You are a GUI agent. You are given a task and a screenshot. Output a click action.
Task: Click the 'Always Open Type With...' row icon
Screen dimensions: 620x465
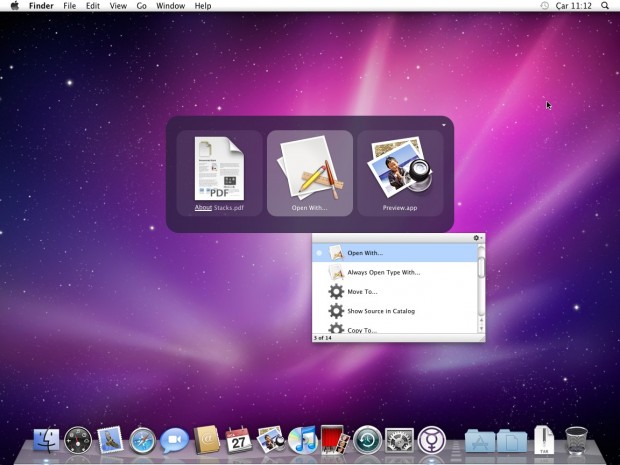coord(336,272)
